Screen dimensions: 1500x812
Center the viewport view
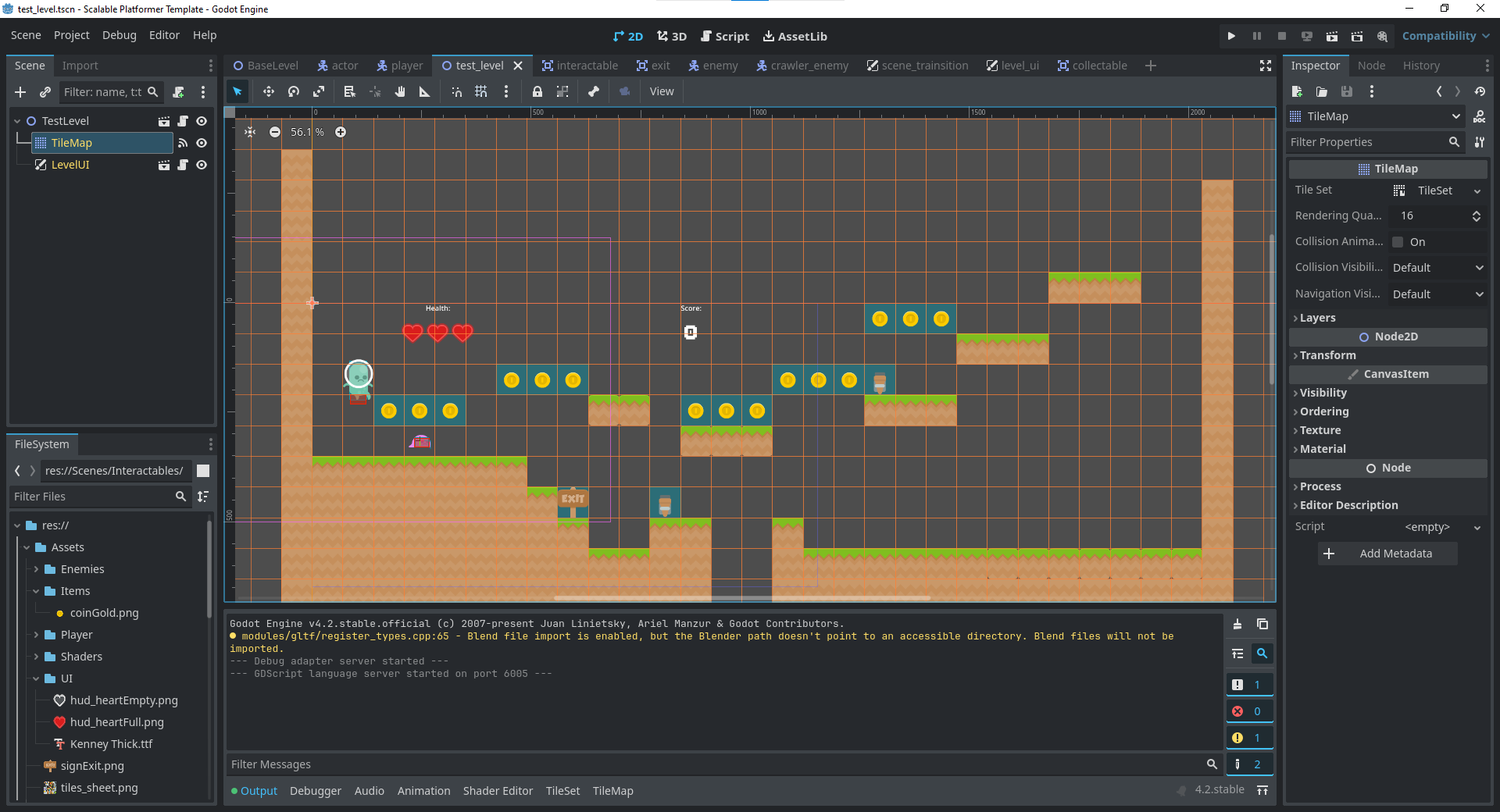tap(250, 132)
